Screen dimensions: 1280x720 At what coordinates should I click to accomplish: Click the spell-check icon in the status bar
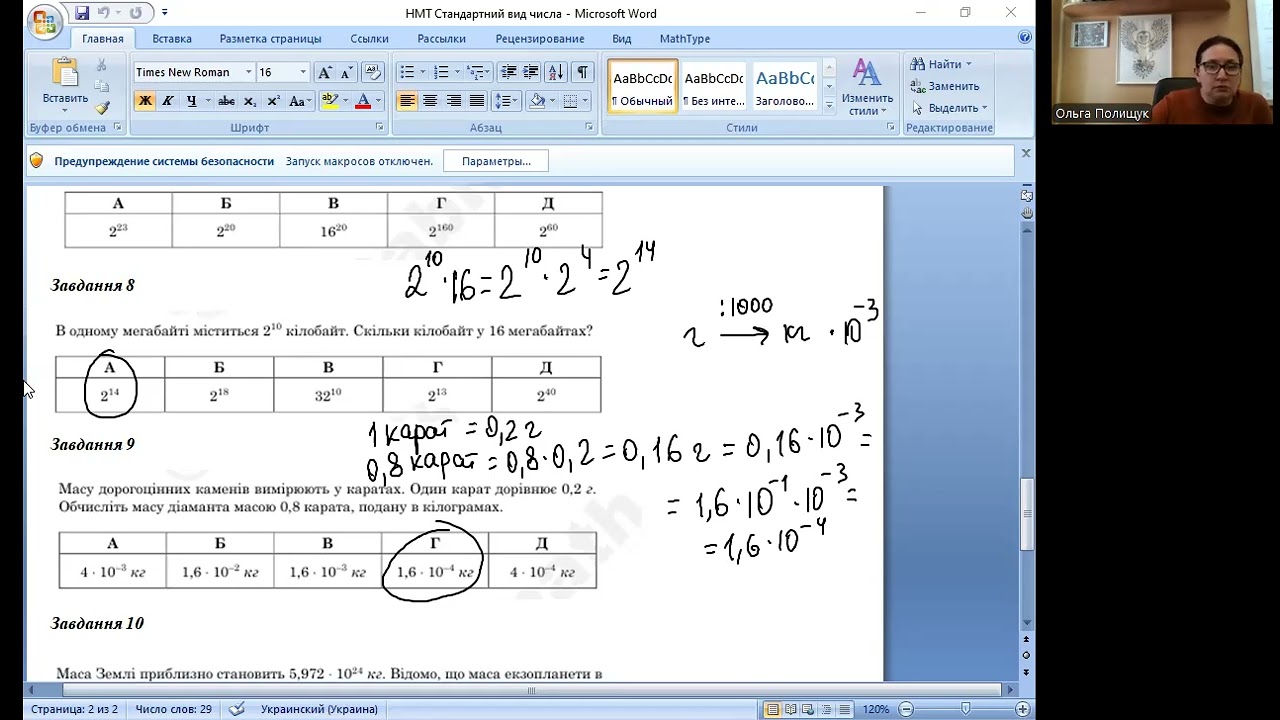click(x=237, y=709)
